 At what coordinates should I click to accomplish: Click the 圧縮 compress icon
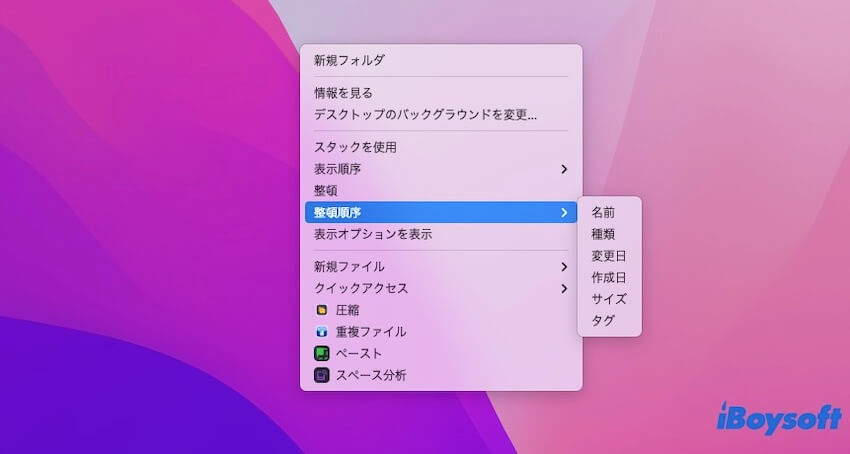pos(322,310)
